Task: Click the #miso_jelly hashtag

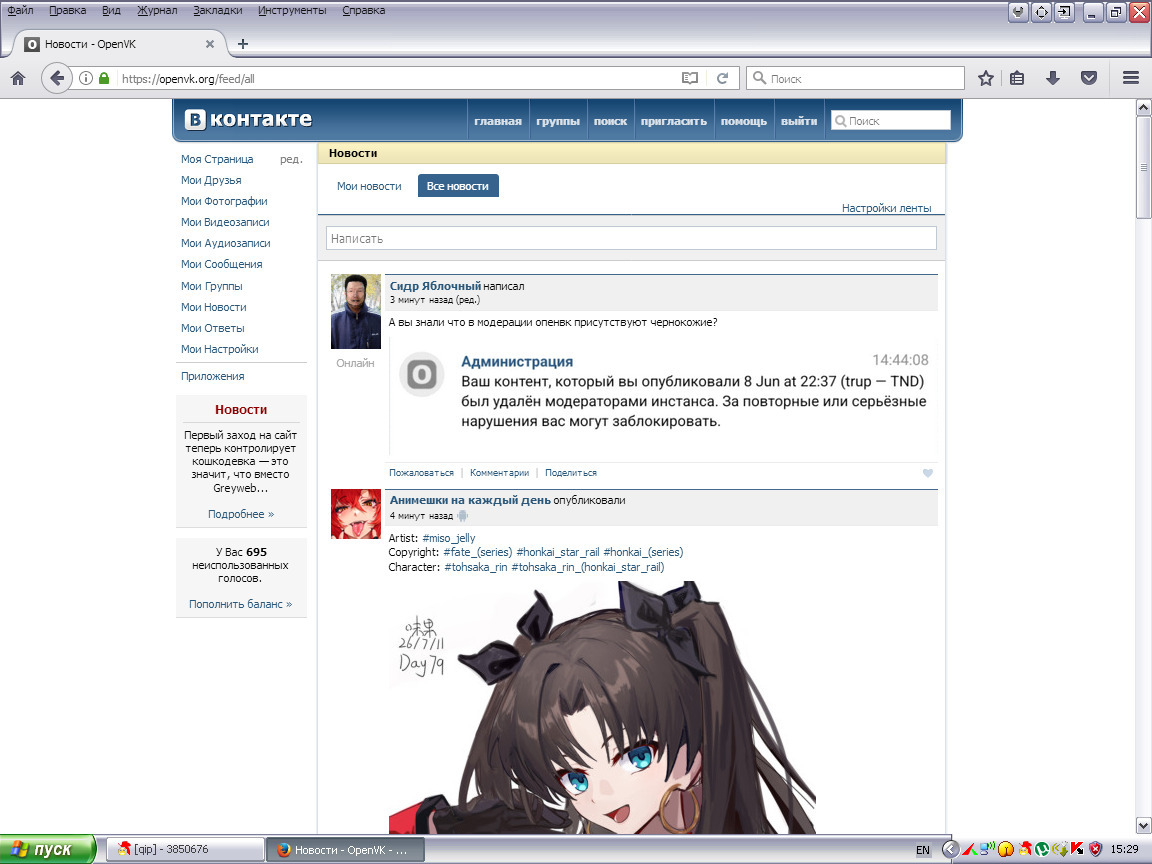Action: (449, 538)
